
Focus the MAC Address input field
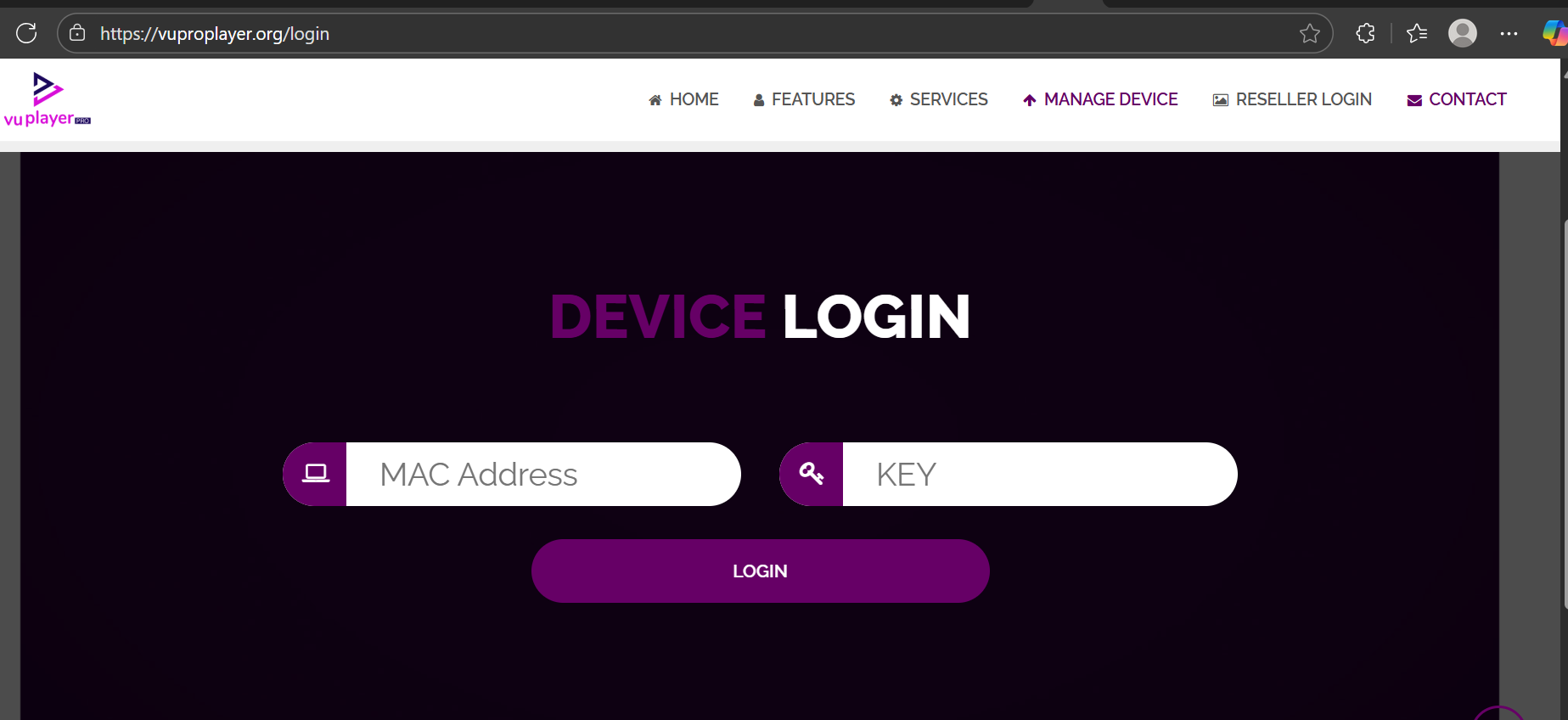point(543,474)
